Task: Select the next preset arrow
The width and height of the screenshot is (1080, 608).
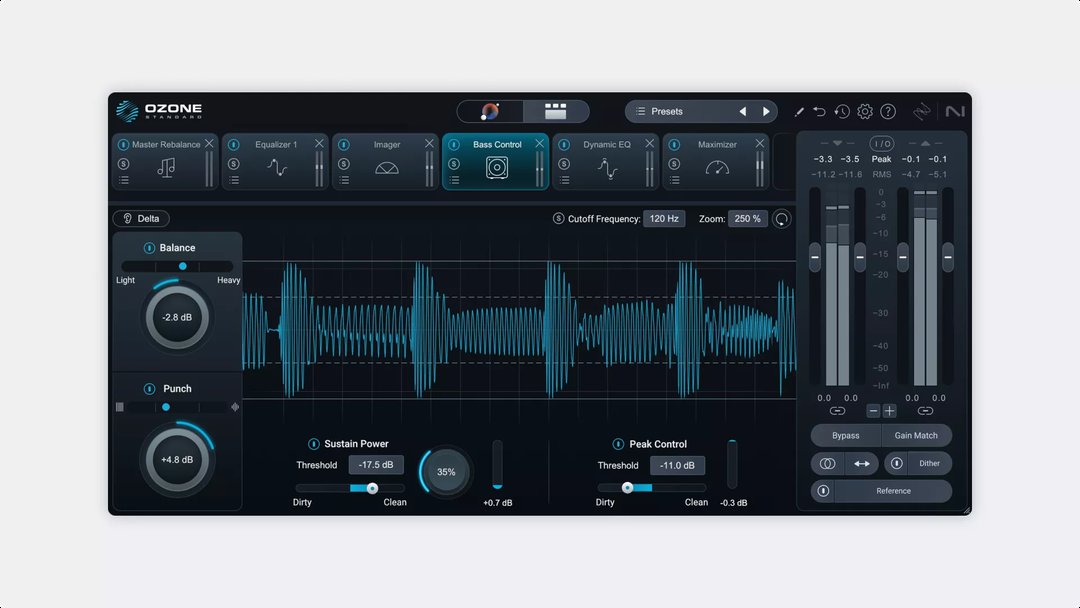Action: [766, 112]
